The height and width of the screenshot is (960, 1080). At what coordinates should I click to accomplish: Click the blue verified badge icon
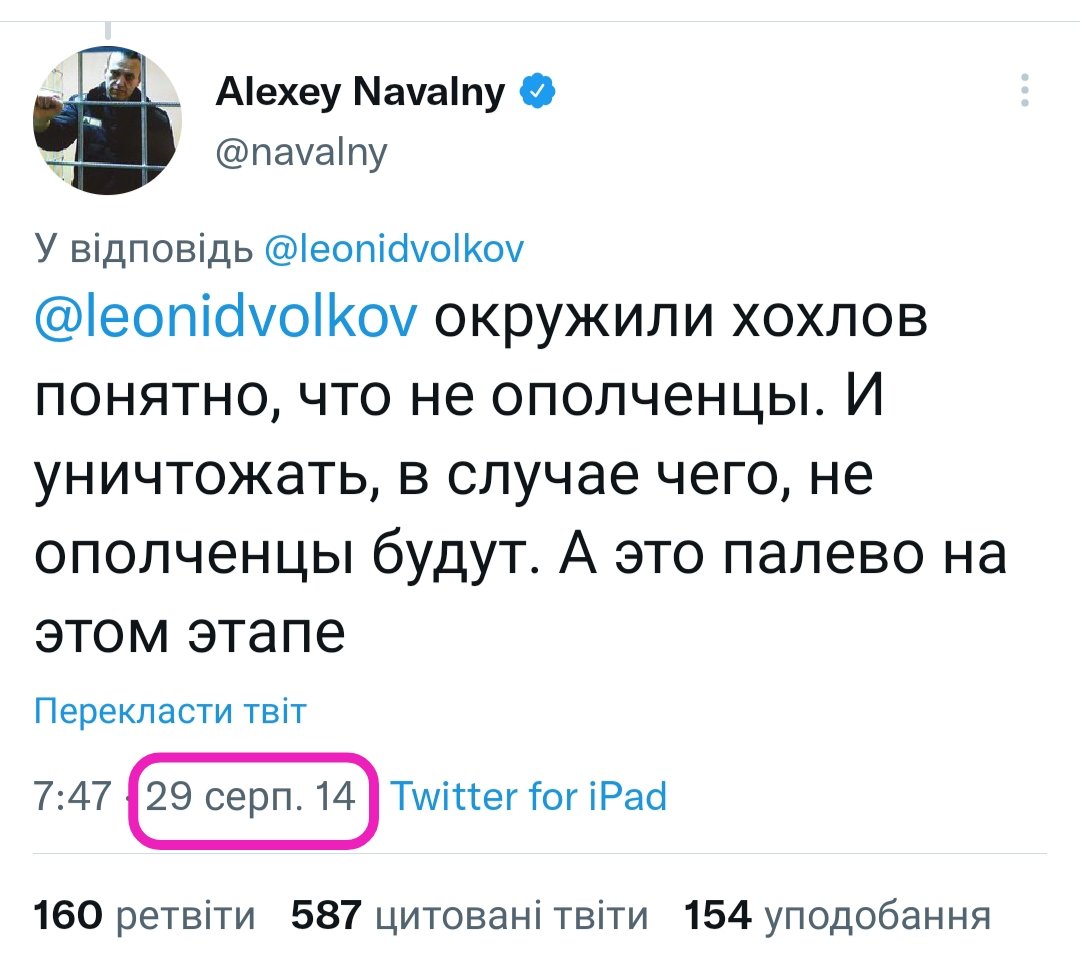click(x=539, y=94)
